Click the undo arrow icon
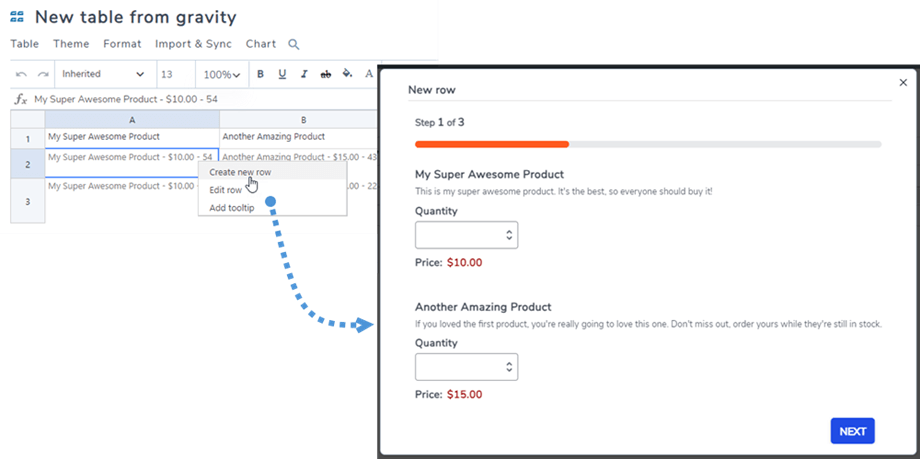Viewport: 920px width, 459px height. tap(22, 74)
